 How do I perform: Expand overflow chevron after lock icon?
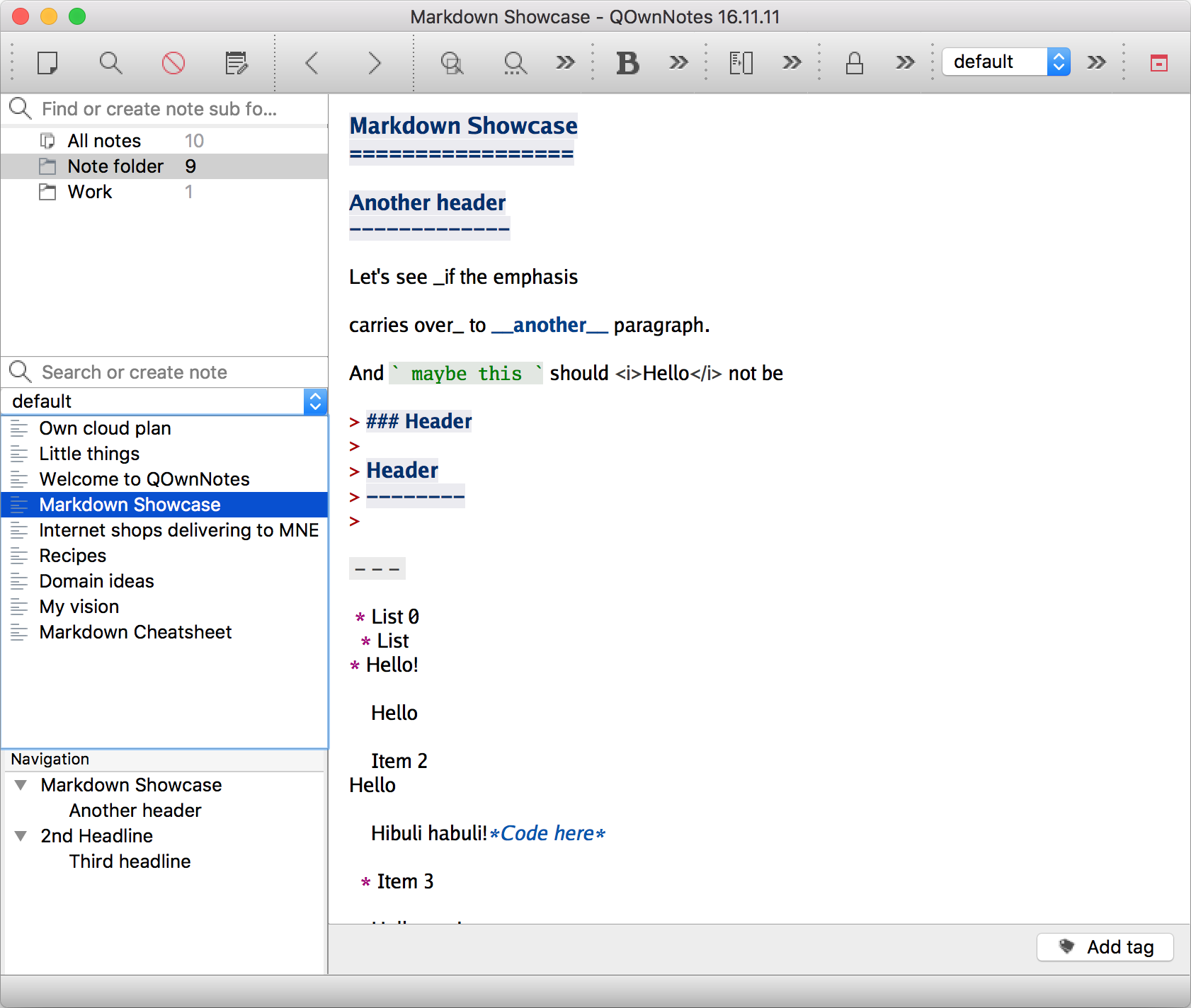point(905,63)
